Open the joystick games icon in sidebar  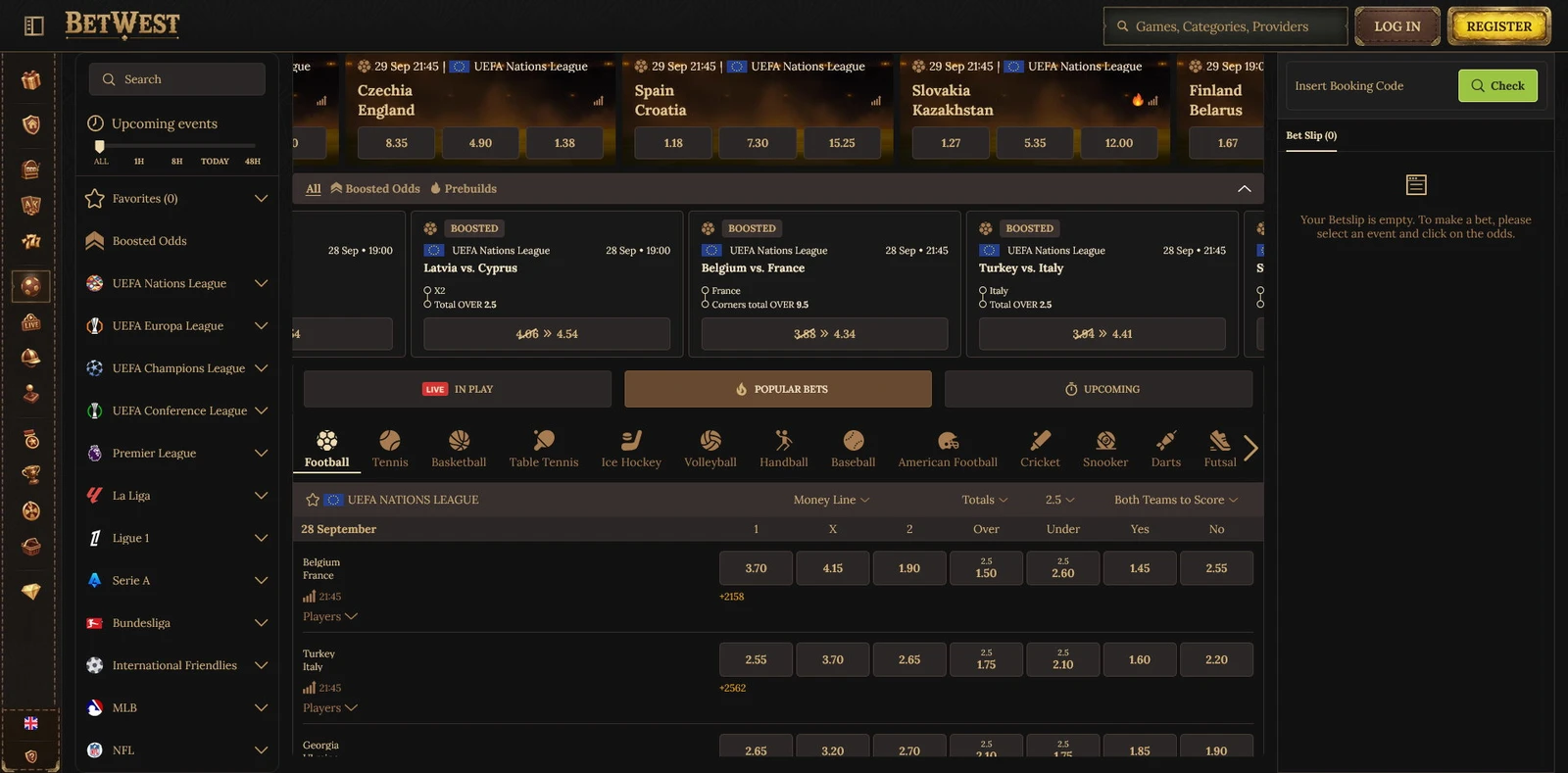pyautogui.click(x=31, y=394)
